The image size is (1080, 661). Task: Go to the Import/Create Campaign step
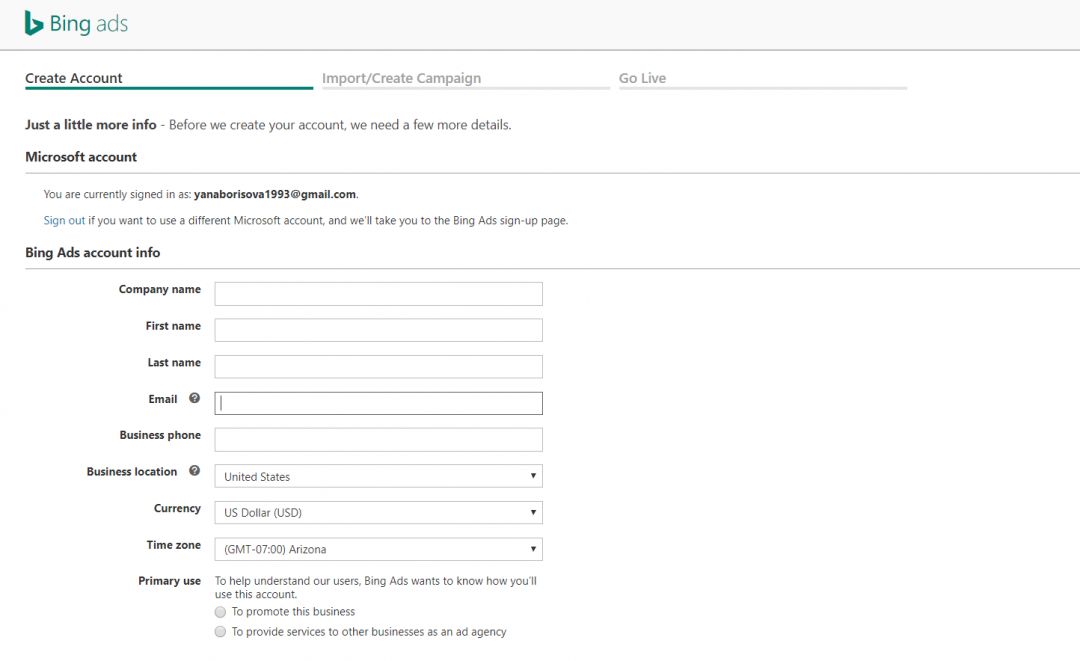tap(401, 78)
